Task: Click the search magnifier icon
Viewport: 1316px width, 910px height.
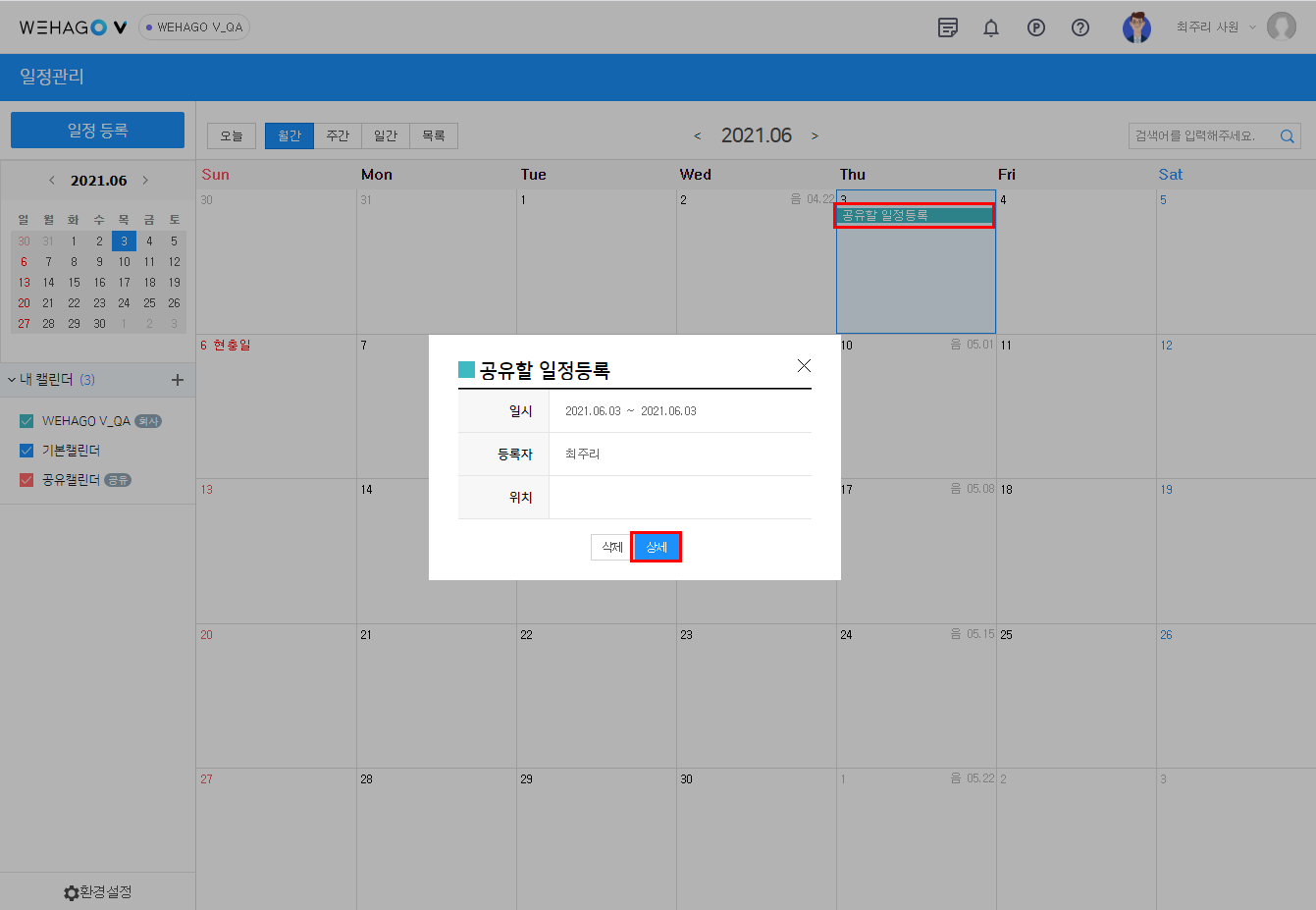Action: pos(1287,136)
